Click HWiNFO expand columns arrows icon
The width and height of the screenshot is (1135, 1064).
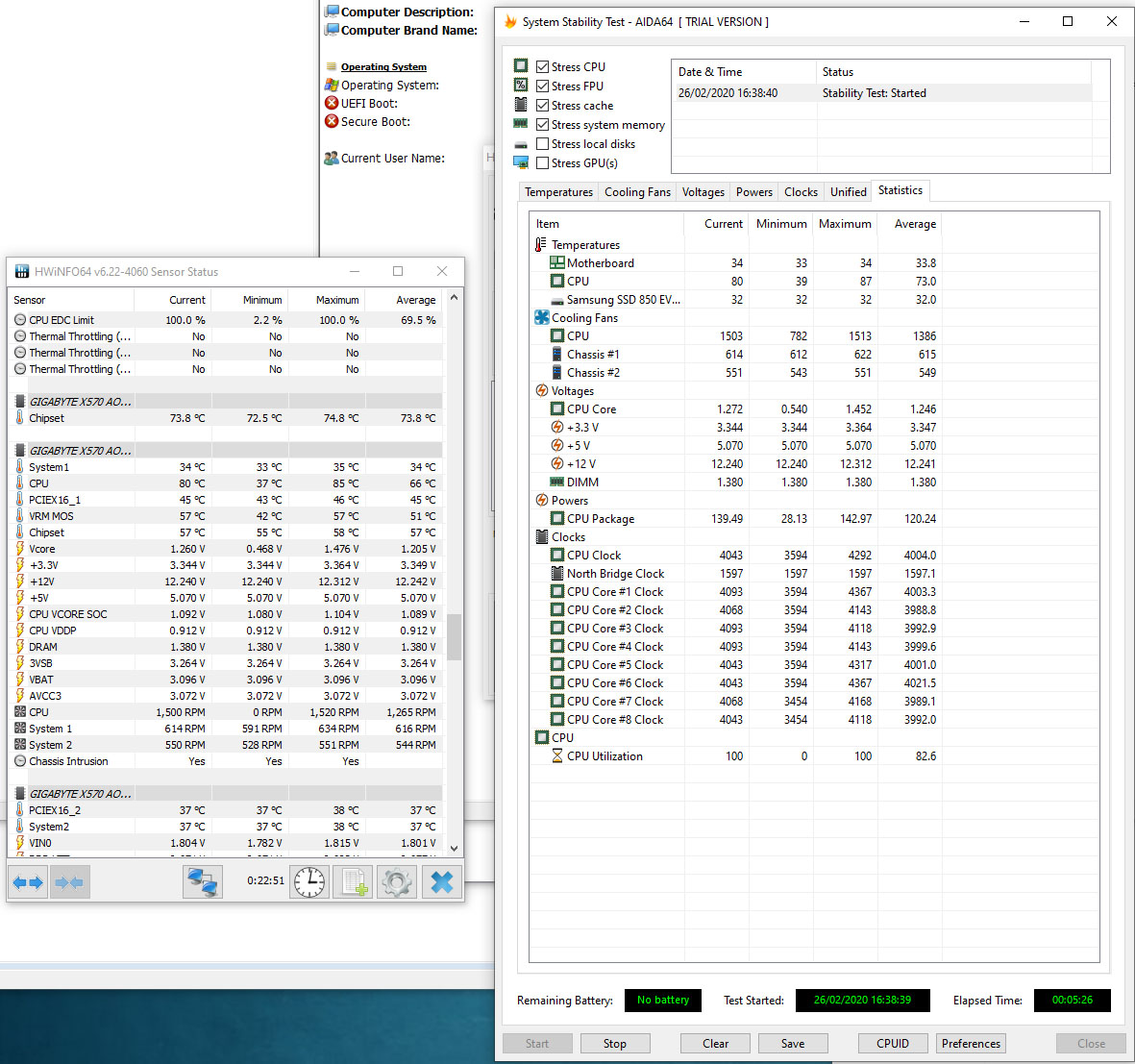(28, 882)
